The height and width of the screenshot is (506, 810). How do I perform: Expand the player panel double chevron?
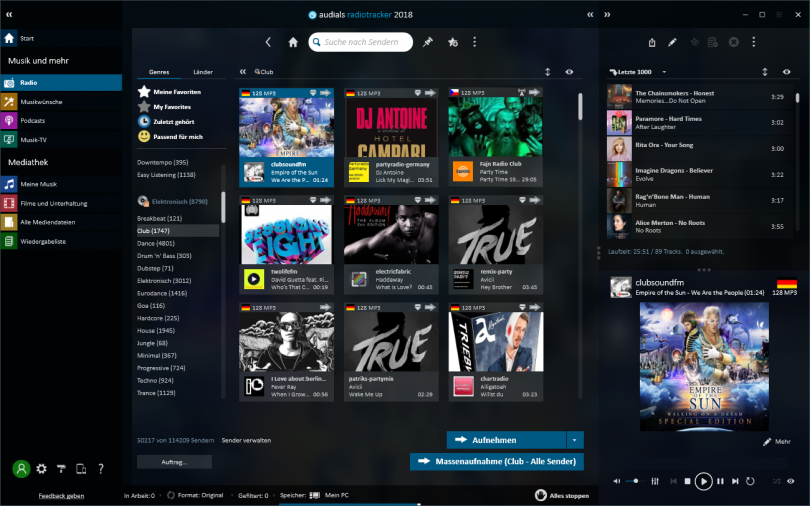point(608,14)
